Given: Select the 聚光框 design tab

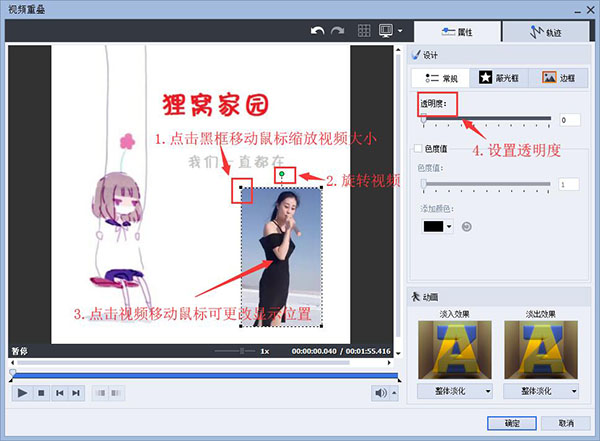Looking at the screenshot, I should pos(499,78).
